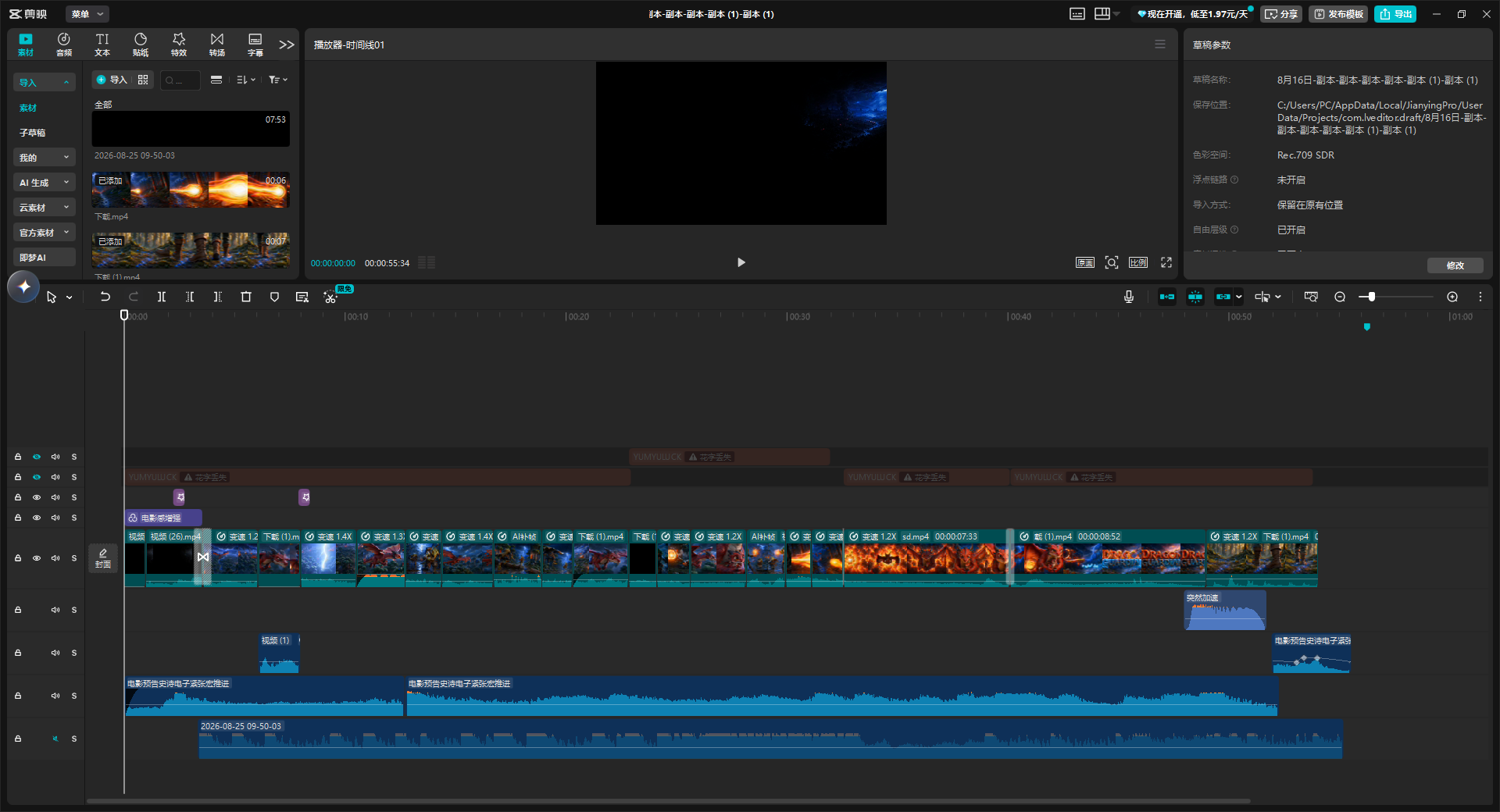
Task: Expand the 云素材 sidebar section
Action: click(45, 208)
